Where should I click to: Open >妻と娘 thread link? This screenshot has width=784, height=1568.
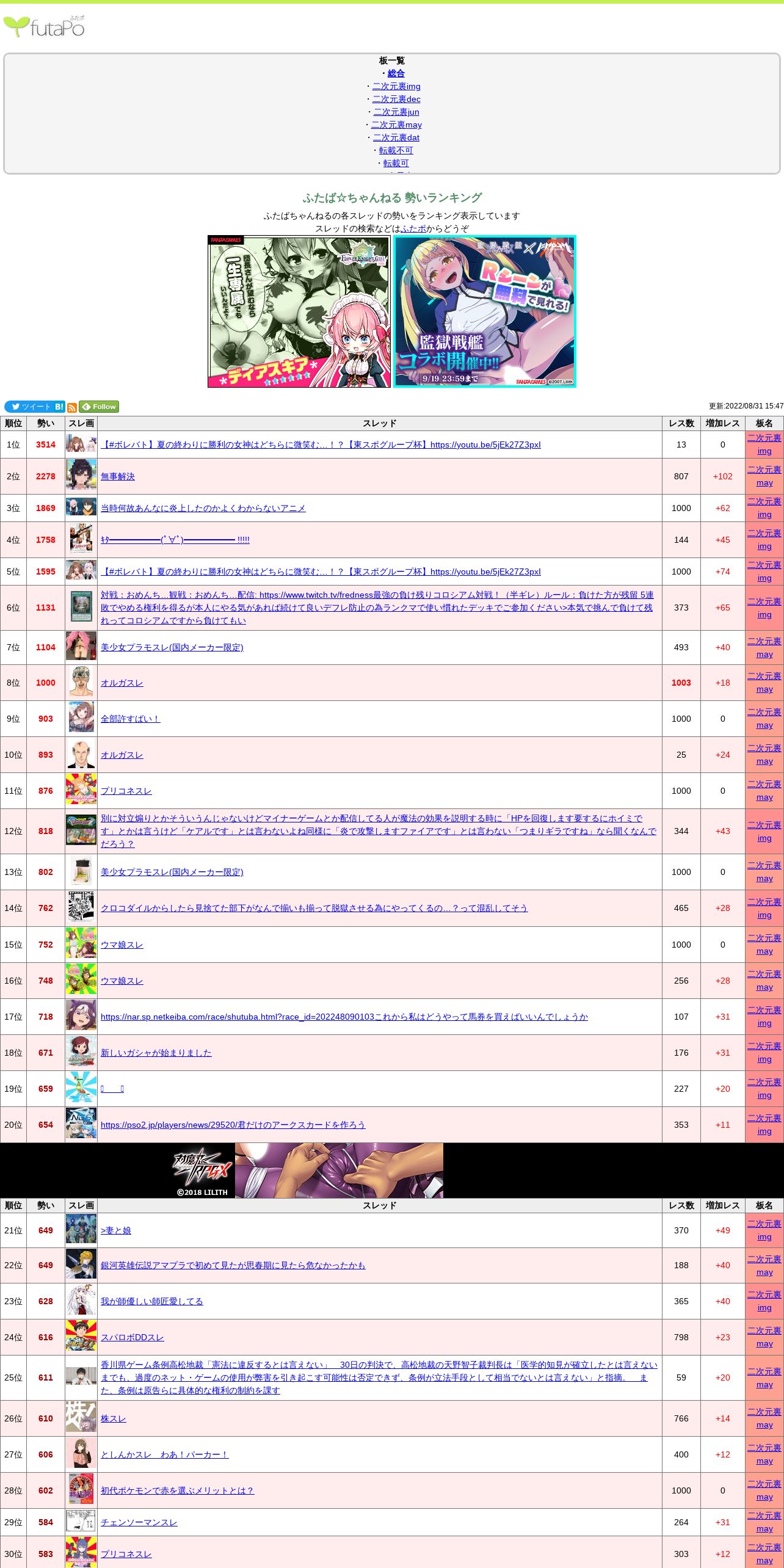point(116,1230)
